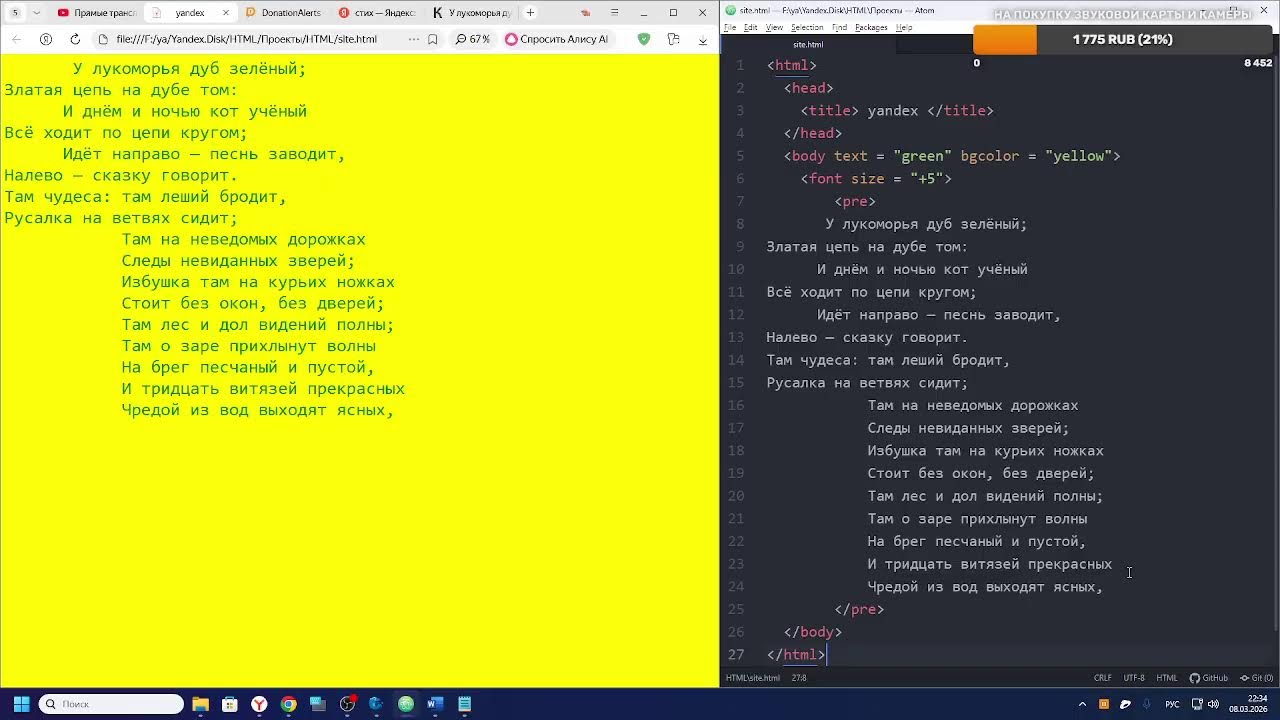Open browser downloads arrow icon
1280x720 pixels.
(702, 39)
